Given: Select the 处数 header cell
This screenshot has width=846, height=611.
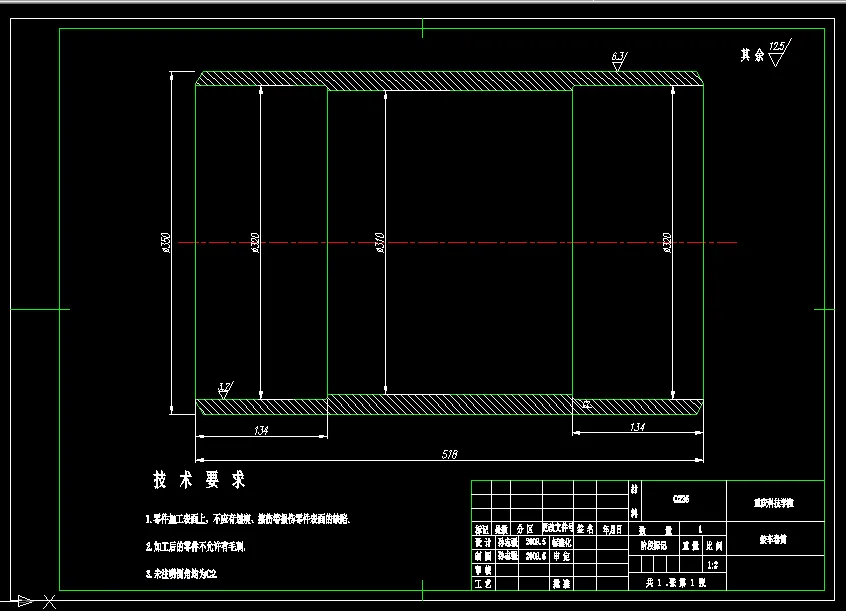Looking at the screenshot, I should click(x=501, y=529).
